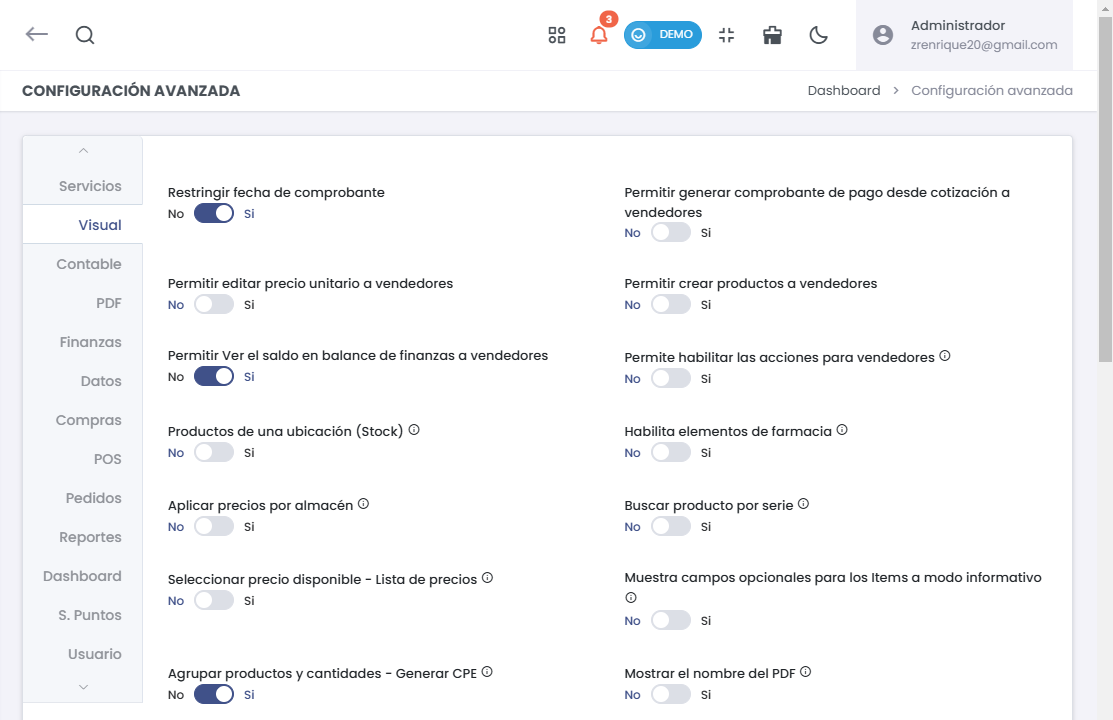
Task: Switch to dark mode moon icon
Action: (x=818, y=35)
